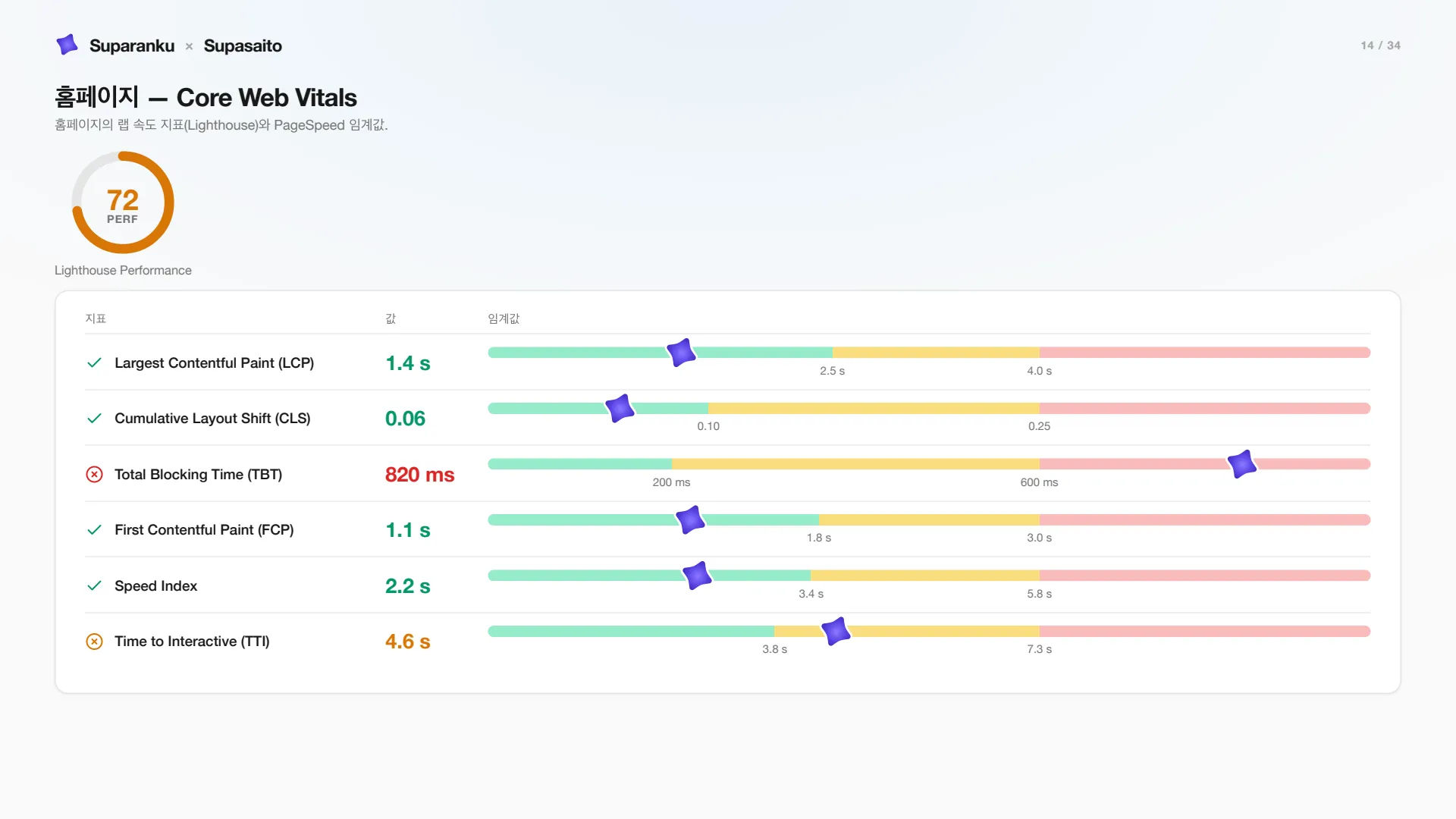The image size is (1456, 819).
Task: Click the star marker on CLS bar
Action: point(620,408)
